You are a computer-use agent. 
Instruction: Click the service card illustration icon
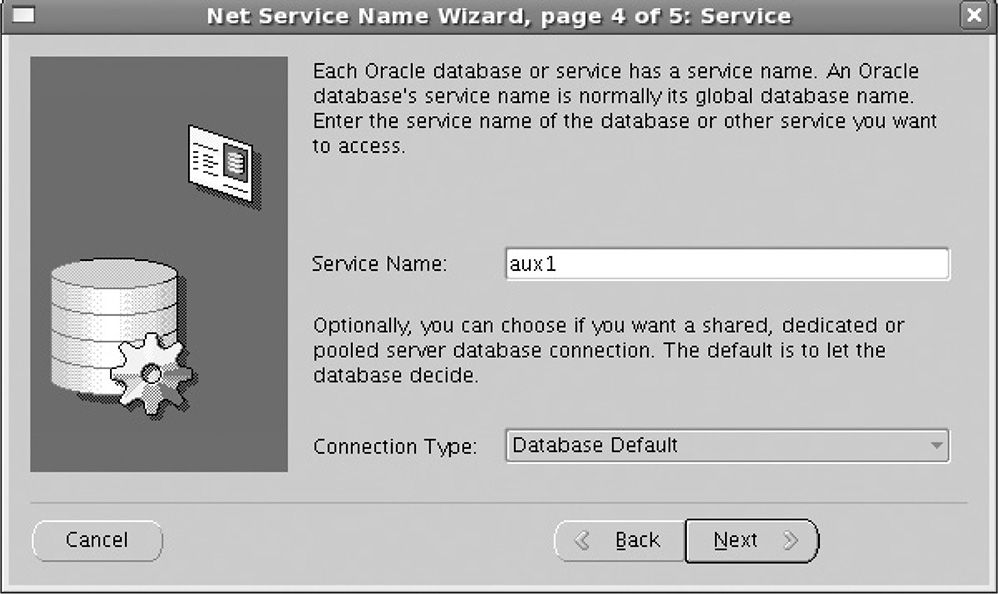225,166
